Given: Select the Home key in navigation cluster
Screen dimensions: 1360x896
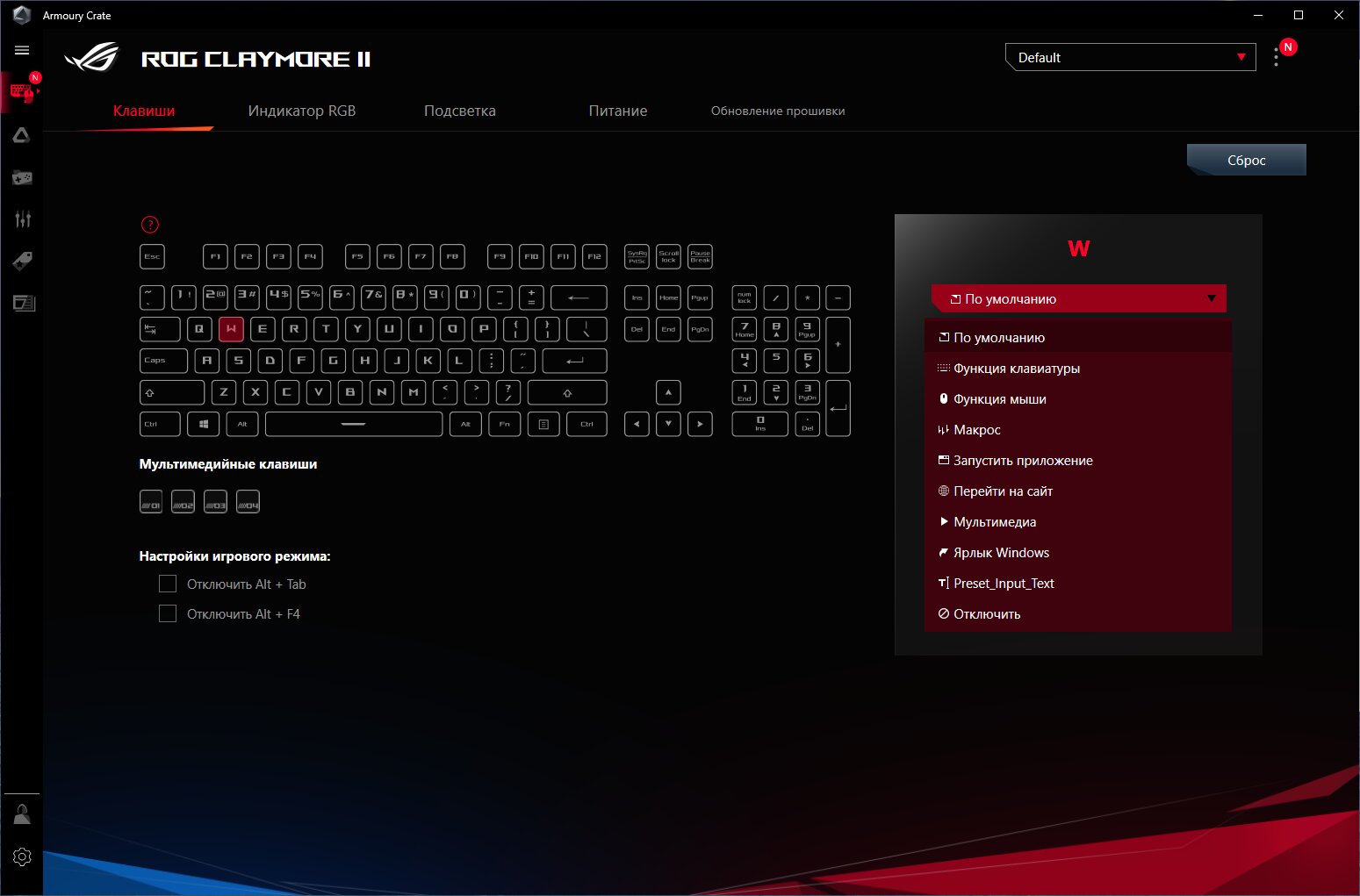Looking at the screenshot, I should [x=668, y=297].
